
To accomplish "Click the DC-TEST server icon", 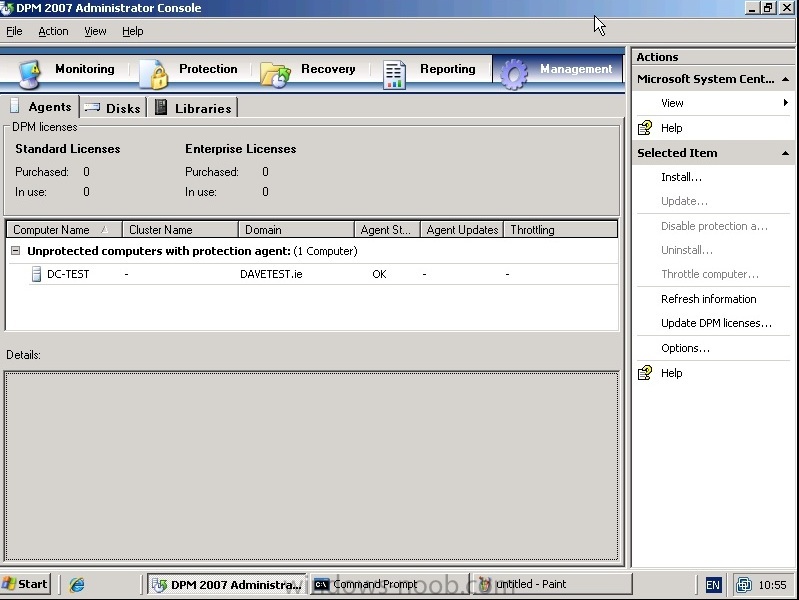I will pos(36,274).
